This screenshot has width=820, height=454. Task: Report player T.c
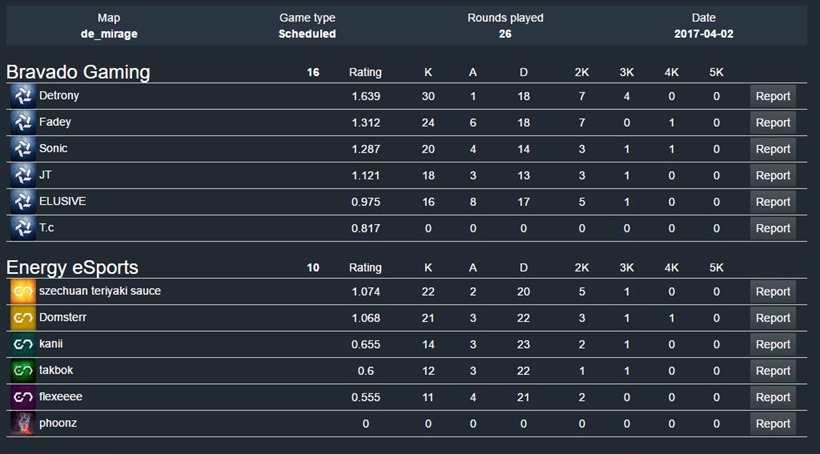(772, 228)
